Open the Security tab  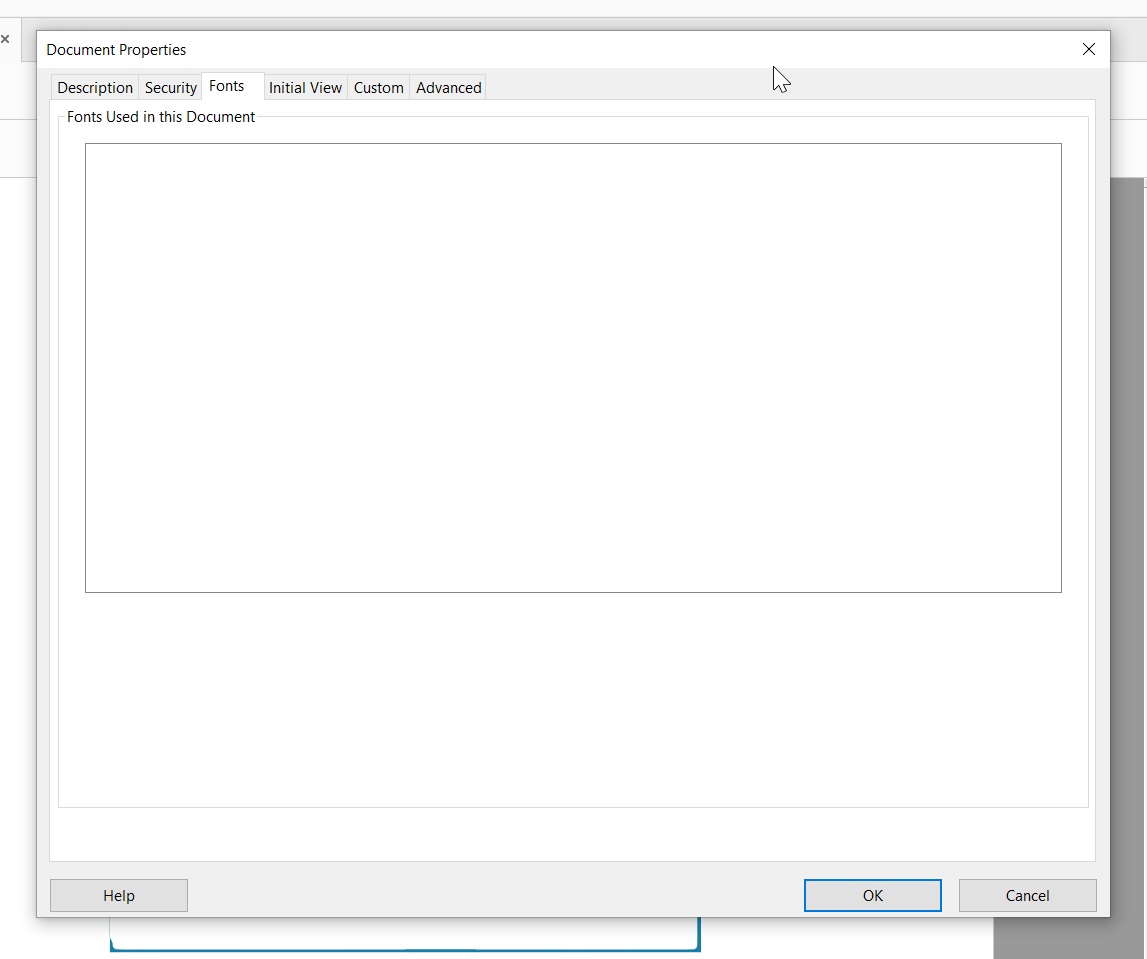coord(170,88)
